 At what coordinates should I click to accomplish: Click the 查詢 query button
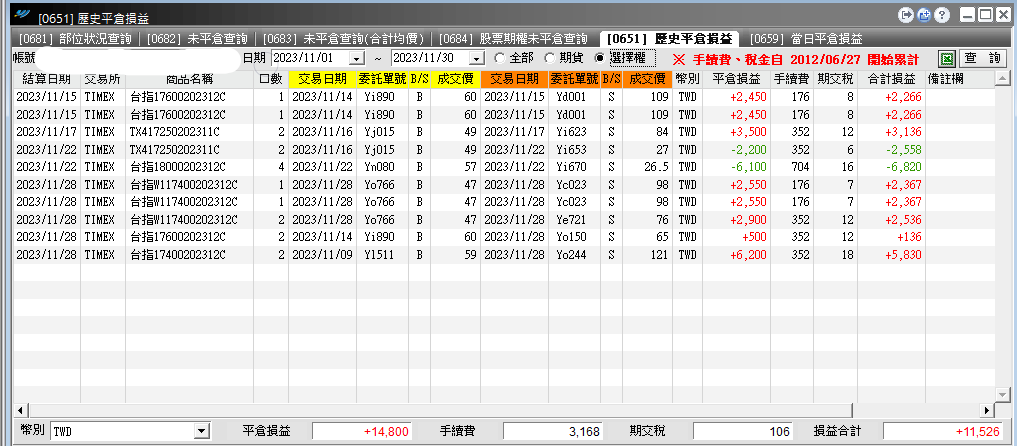point(983,58)
